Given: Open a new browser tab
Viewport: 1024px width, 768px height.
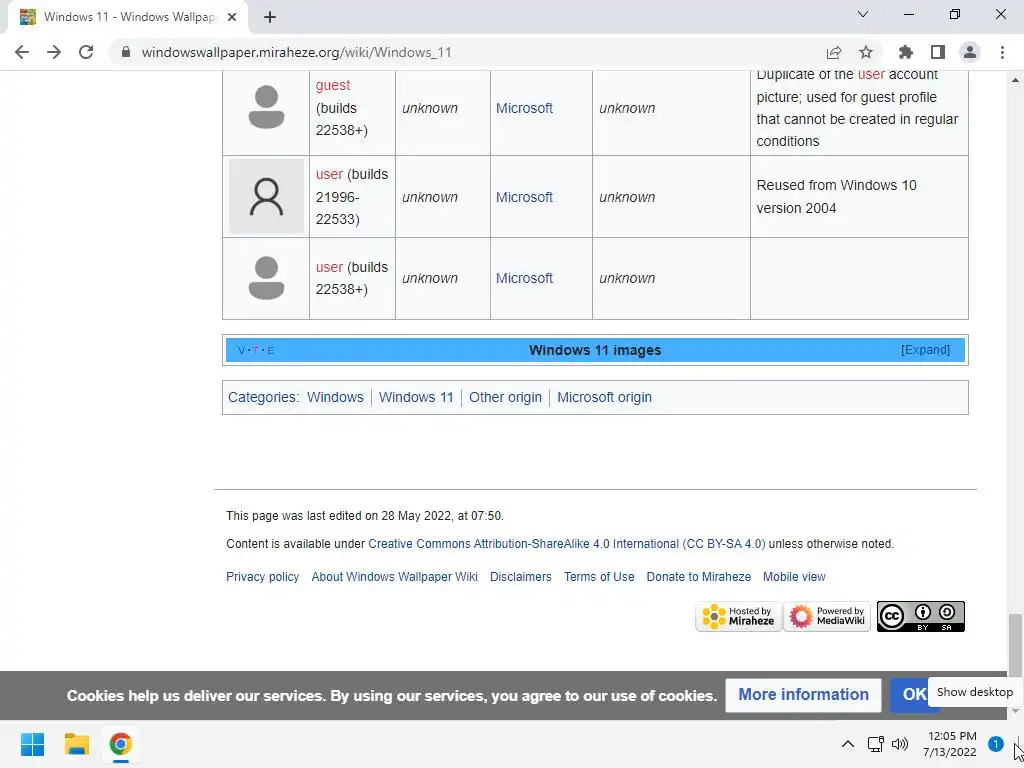Looking at the screenshot, I should click(x=270, y=17).
